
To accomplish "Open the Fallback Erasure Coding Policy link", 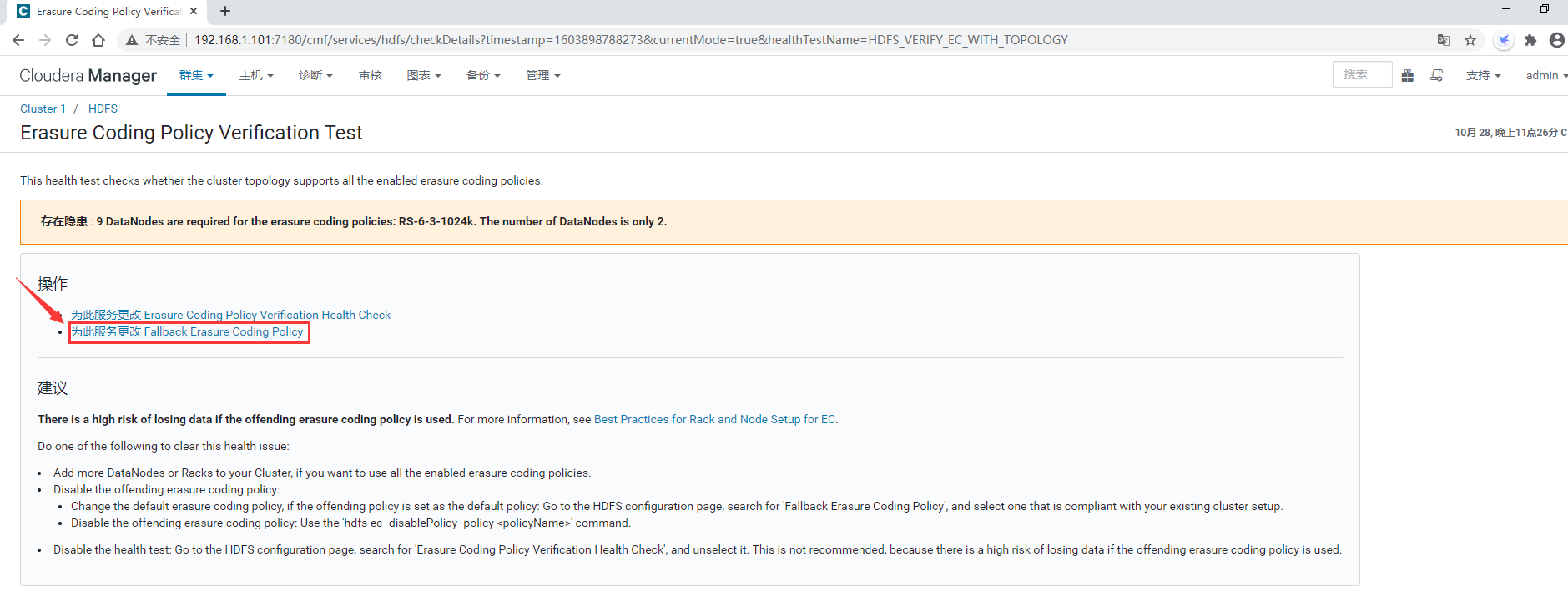I will click(x=187, y=331).
